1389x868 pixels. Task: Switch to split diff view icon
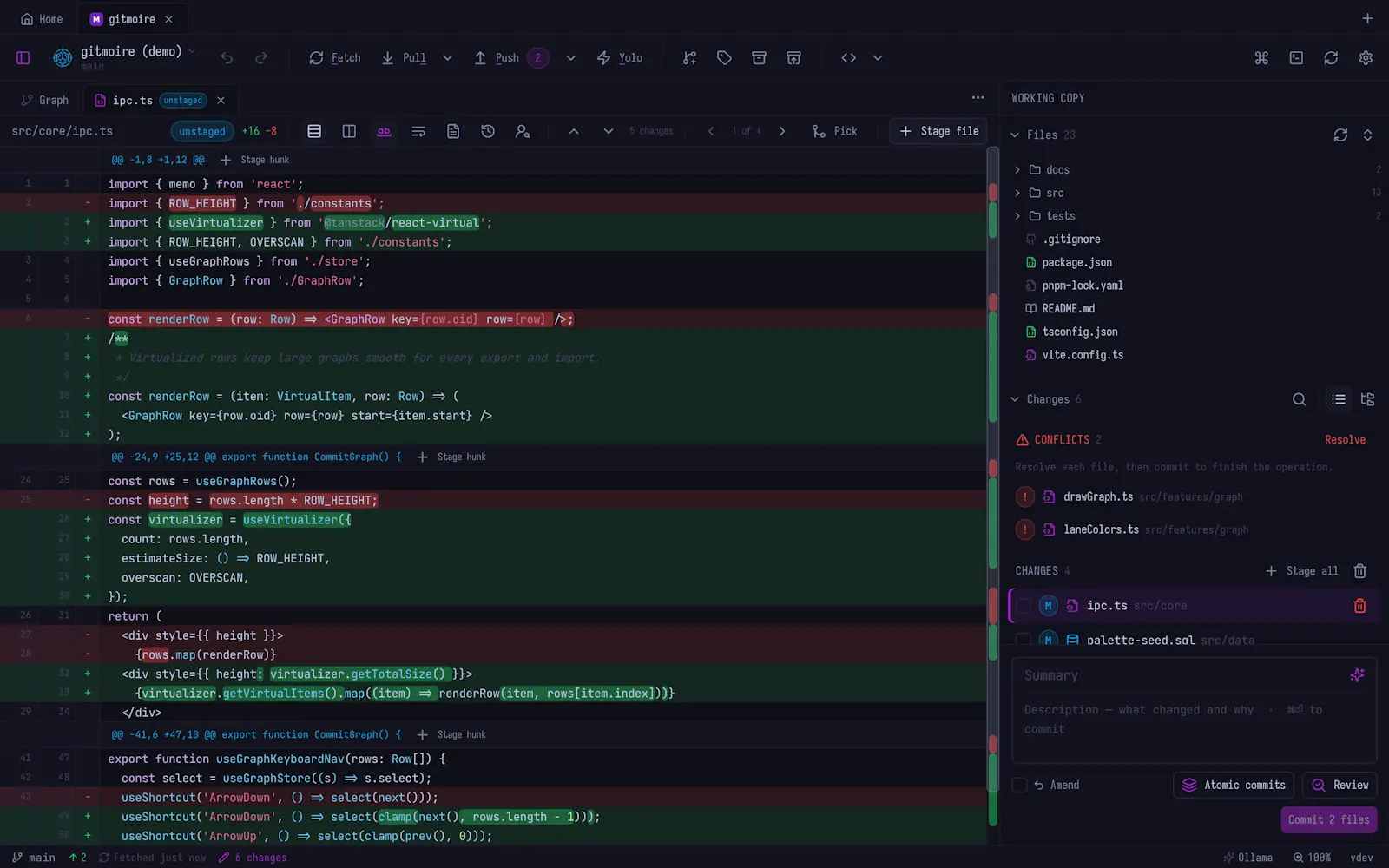[x=349, y=131]
